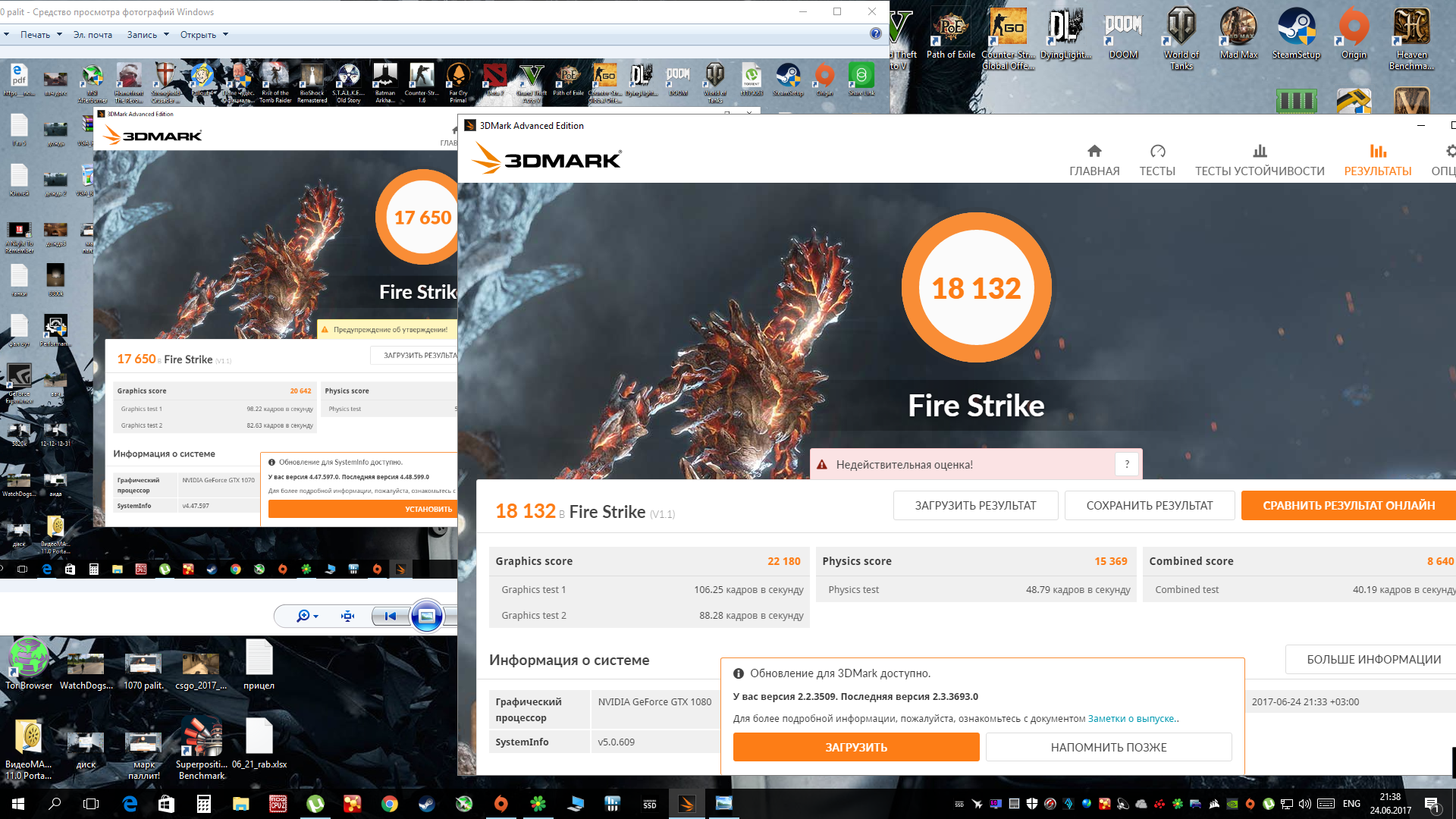Go to the previous photo

coord(390,616)
